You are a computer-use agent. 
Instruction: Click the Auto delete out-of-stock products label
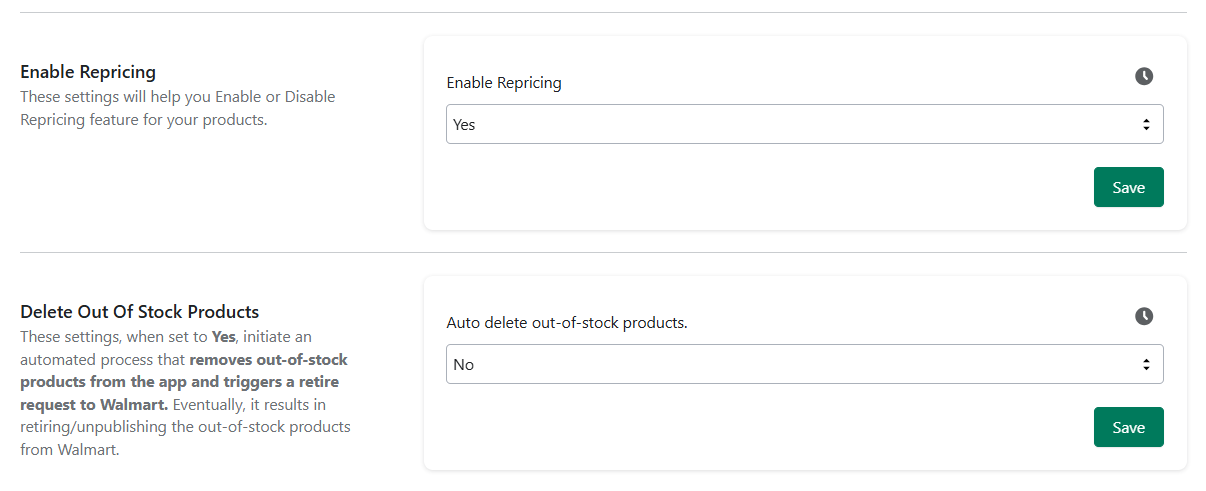pos(567,323)
